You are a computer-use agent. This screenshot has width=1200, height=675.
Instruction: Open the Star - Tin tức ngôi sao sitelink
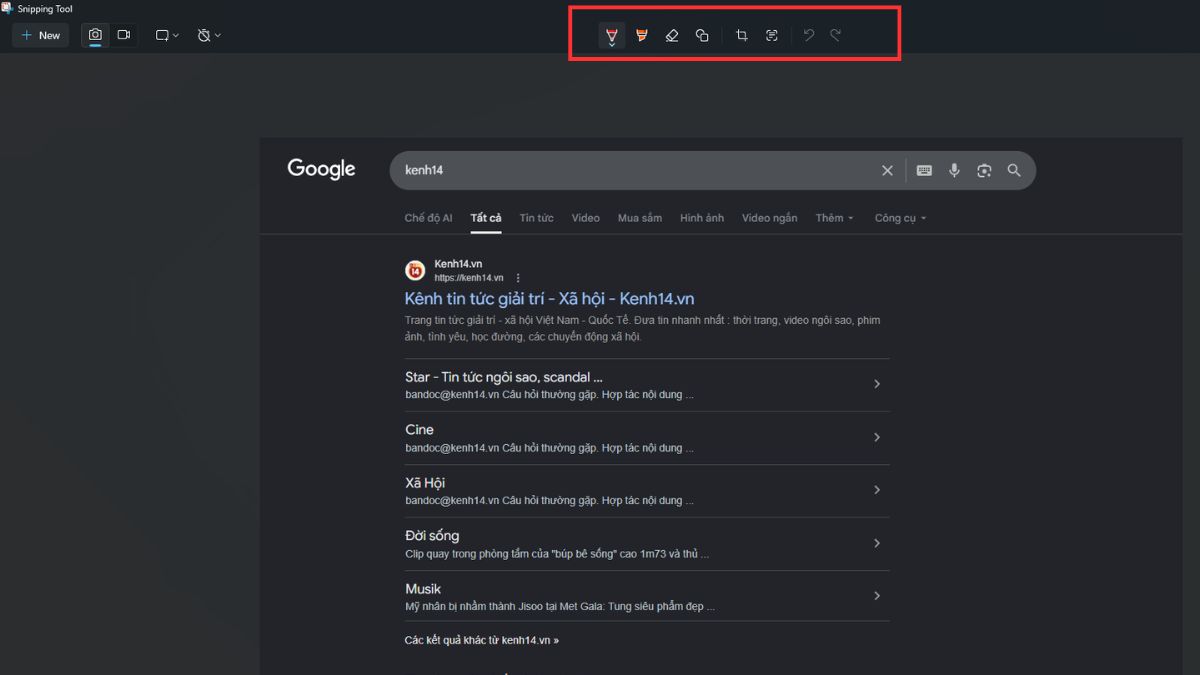[x=504, y=377]
